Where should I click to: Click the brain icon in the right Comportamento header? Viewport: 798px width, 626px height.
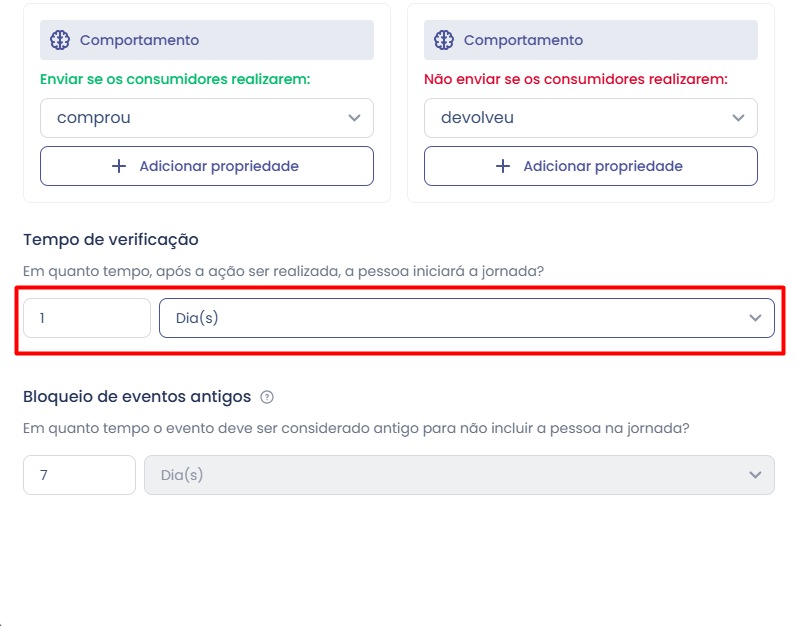point(444,40)
